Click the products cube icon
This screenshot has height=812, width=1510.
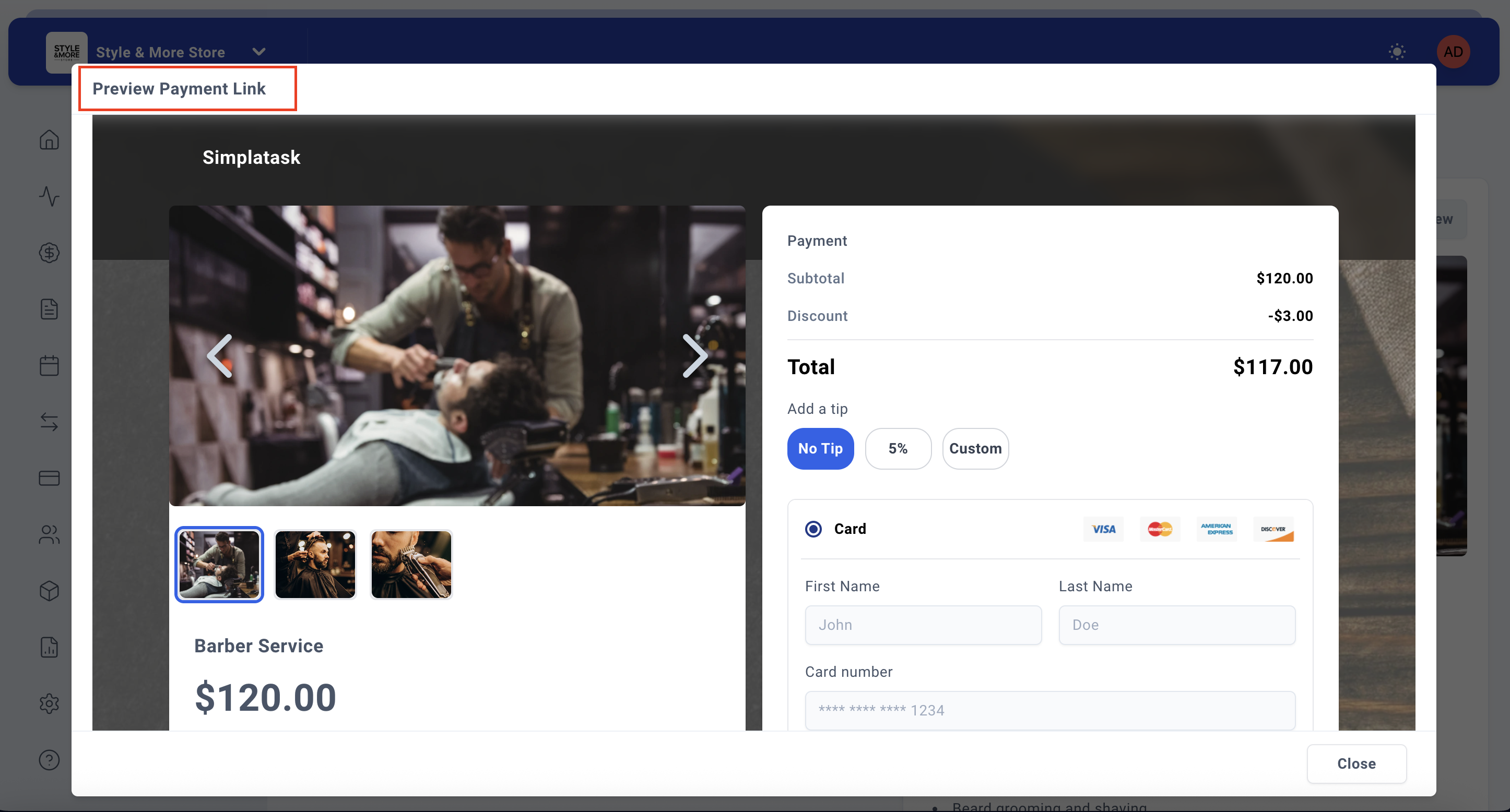point(49,591)
